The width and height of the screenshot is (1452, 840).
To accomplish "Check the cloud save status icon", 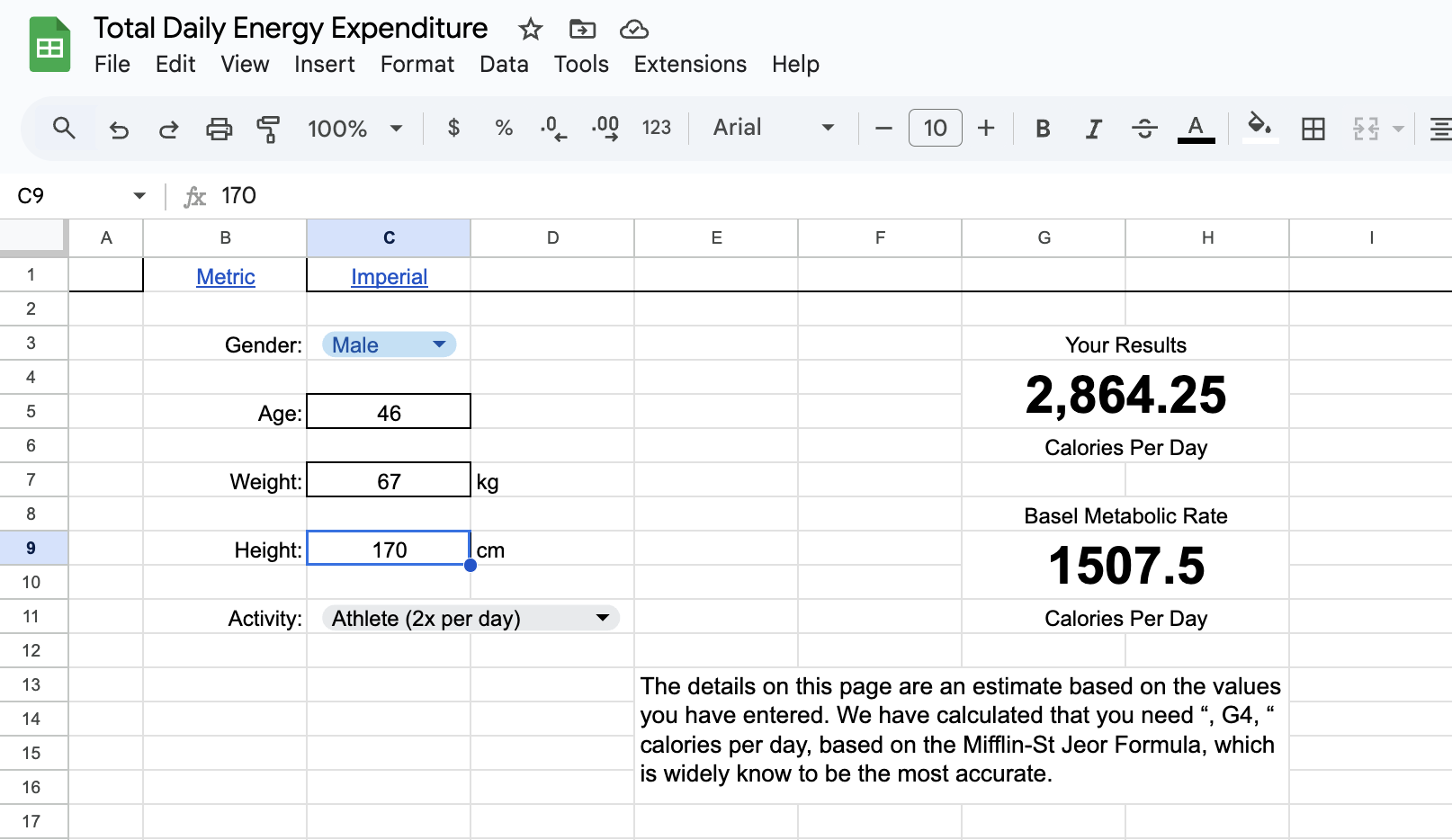I will pos(634,30).
